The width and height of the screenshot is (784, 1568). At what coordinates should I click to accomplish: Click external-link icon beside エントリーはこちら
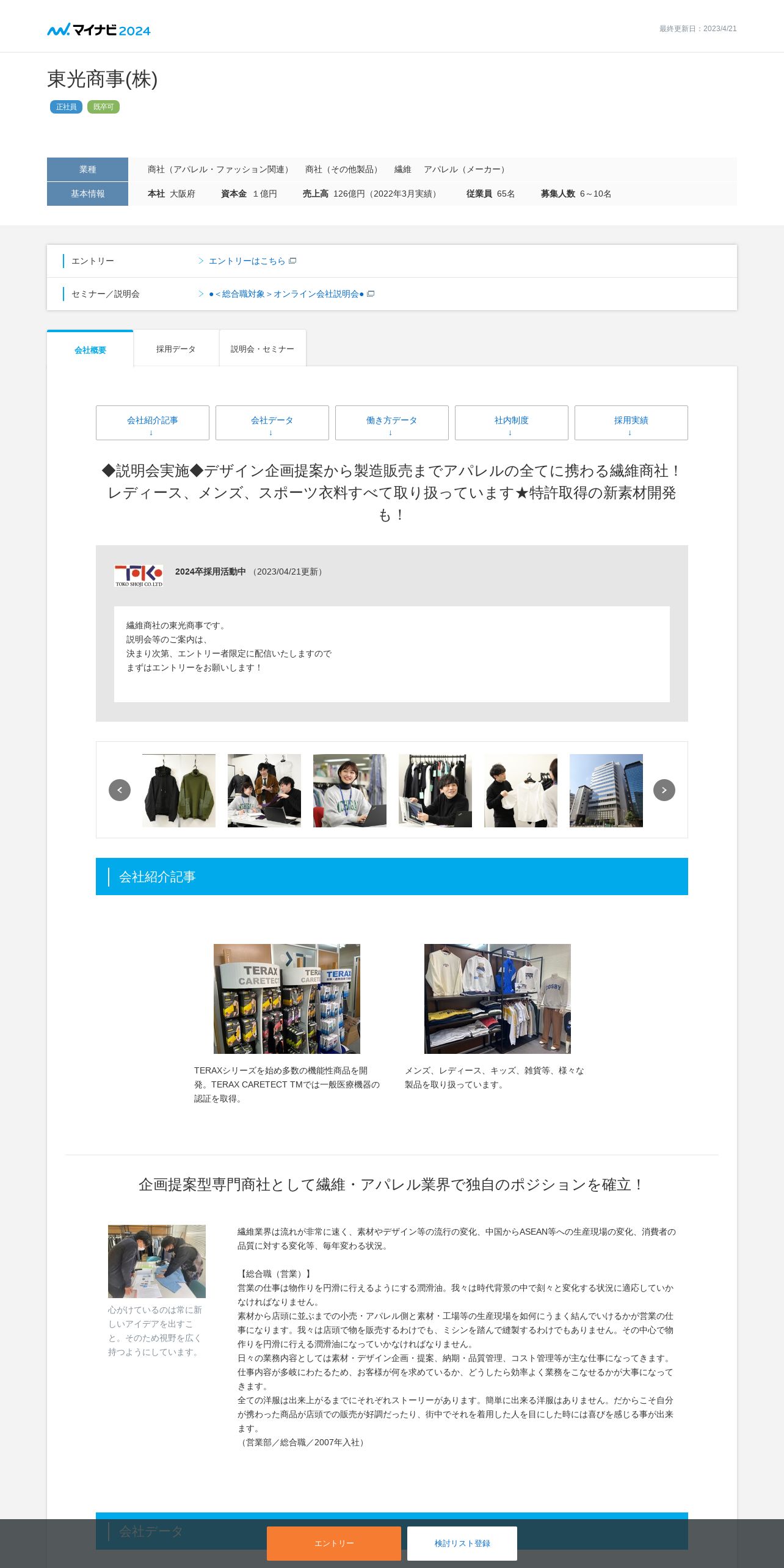[x=292, y=261]
